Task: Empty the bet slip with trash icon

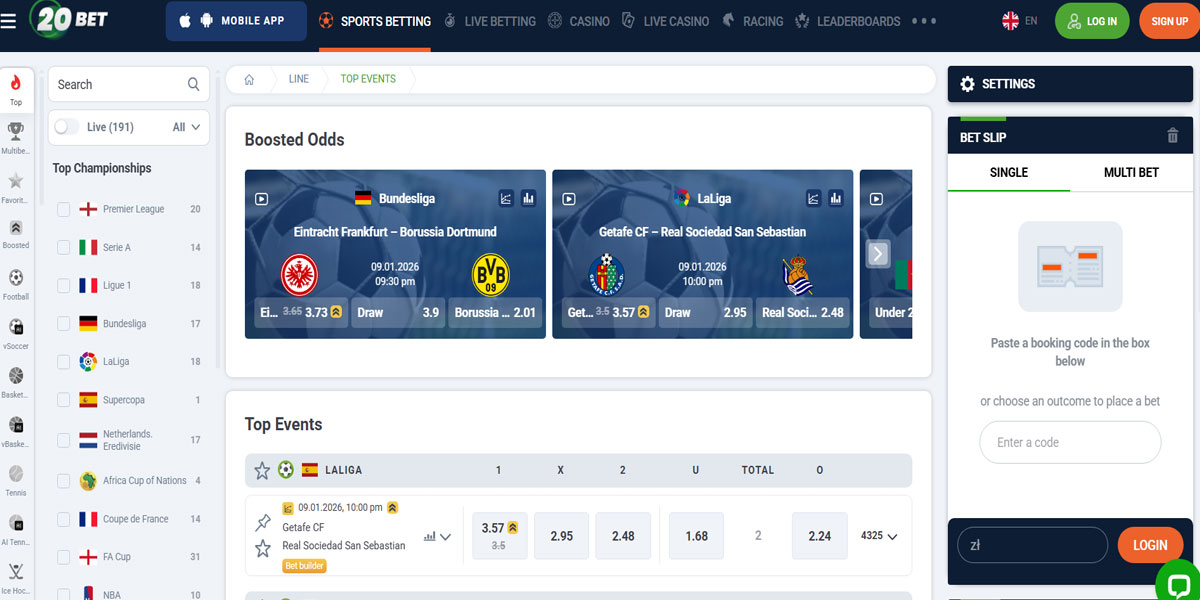Action: (x=1173, y=136)
